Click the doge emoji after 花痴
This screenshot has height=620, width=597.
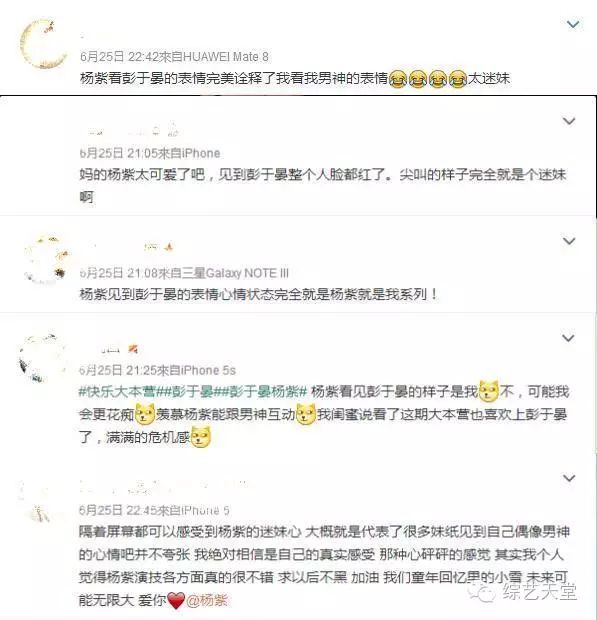[x=145, y=414]
